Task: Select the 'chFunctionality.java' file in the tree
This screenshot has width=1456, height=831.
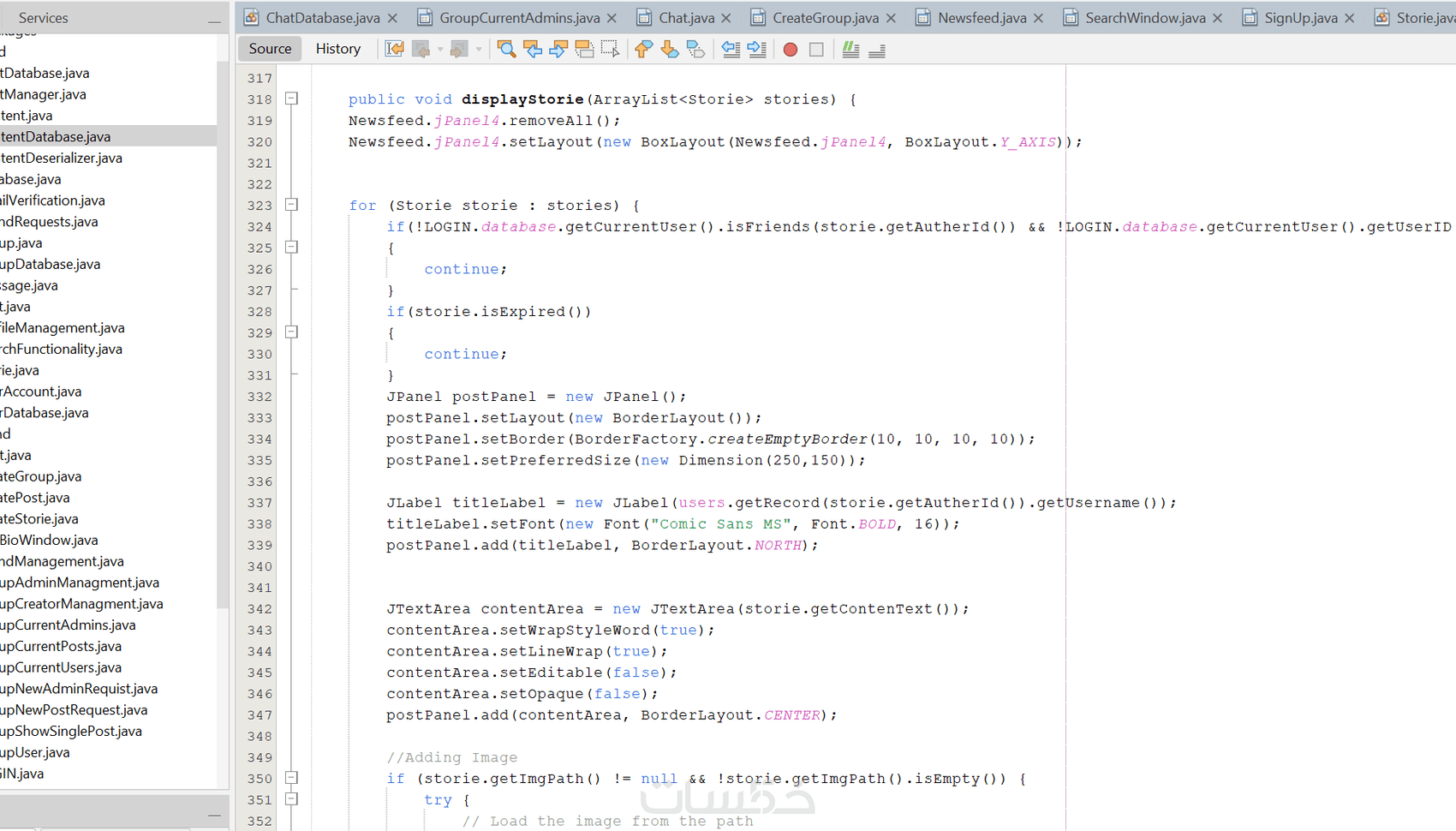Action: point(61,349)
